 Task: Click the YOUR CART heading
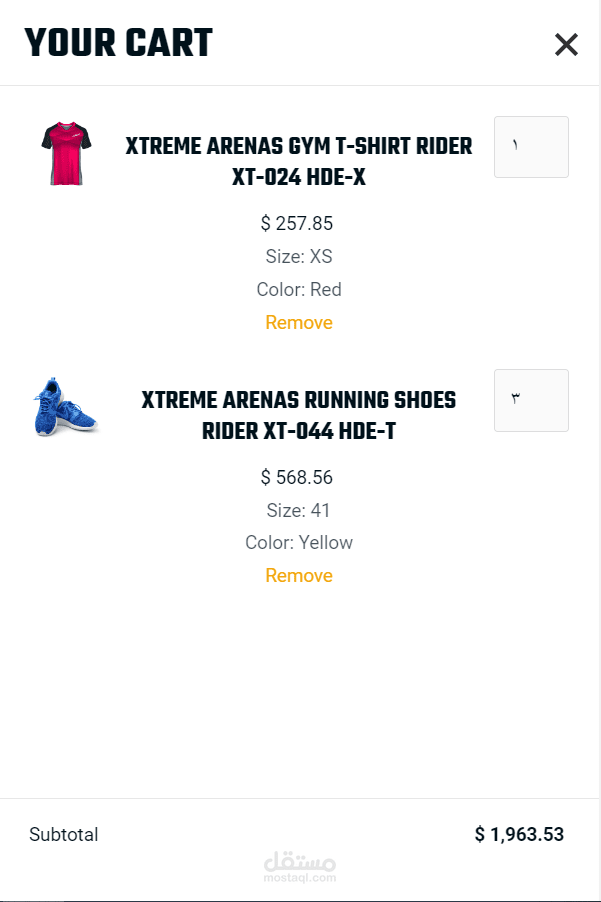pyautogui.click(x=118, y=43)
